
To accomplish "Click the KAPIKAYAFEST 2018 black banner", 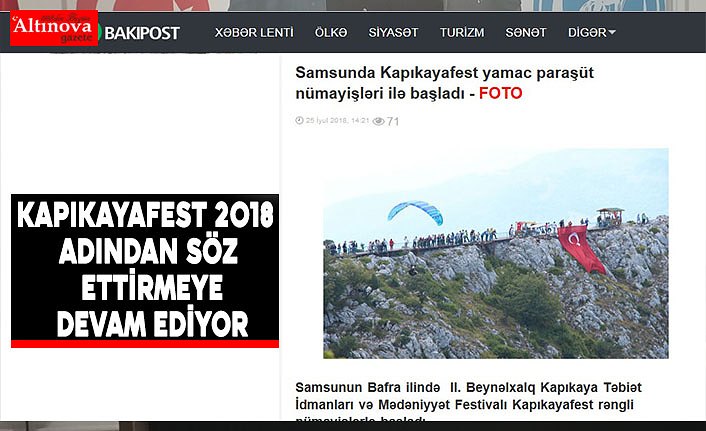I will tap(145, 271).
